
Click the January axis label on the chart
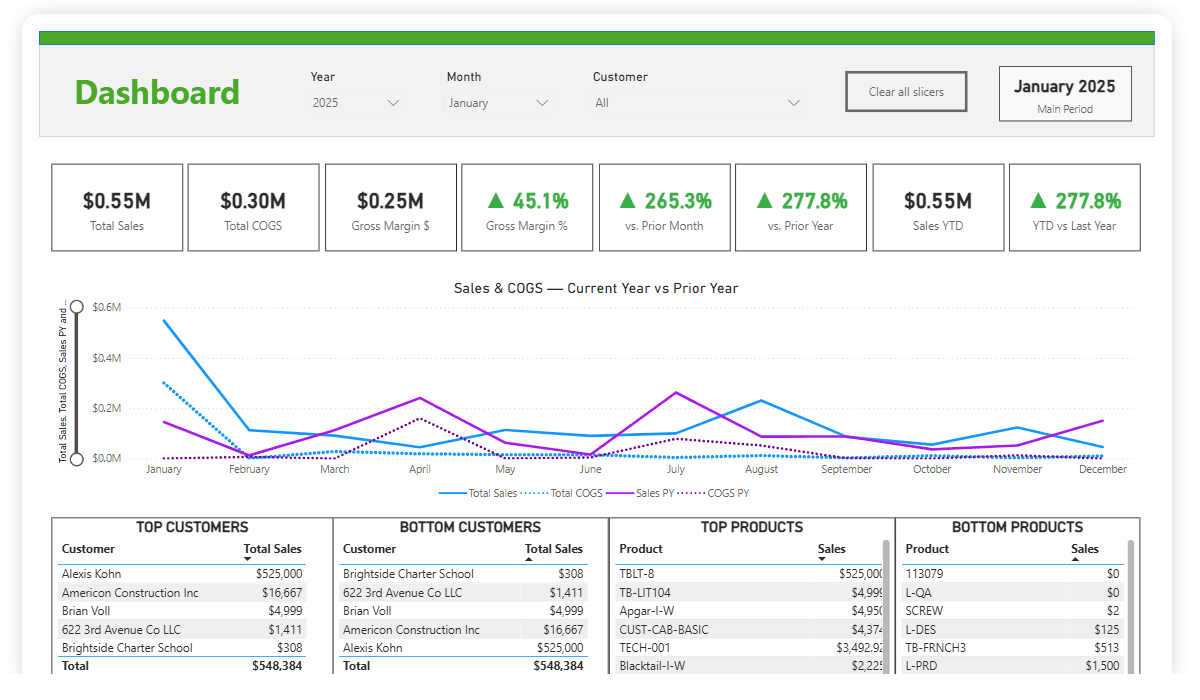pyautogui.click(x=164, y=469)
